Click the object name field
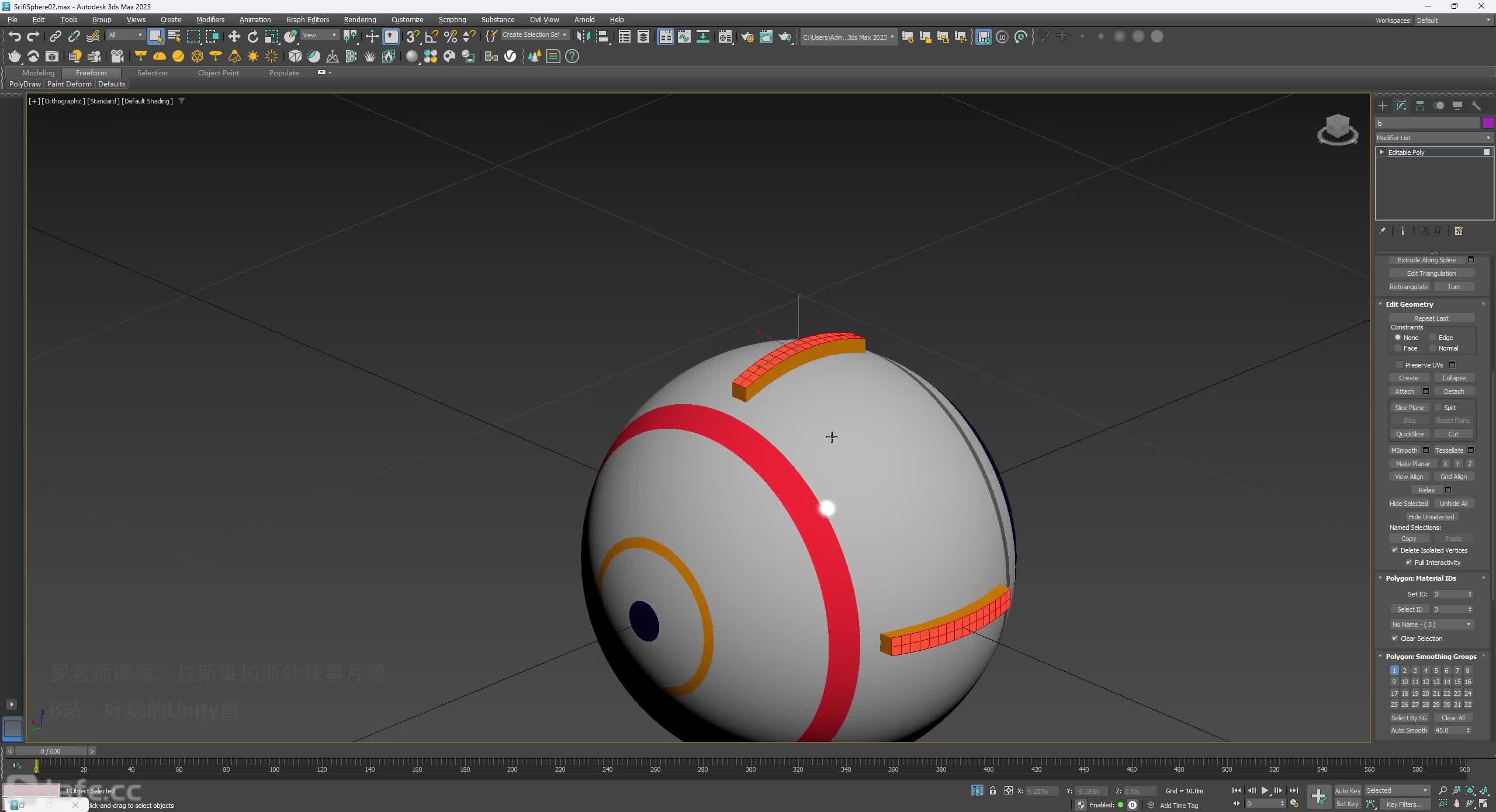Screen dimensions: 1496x812 (x=1428, y=123)
